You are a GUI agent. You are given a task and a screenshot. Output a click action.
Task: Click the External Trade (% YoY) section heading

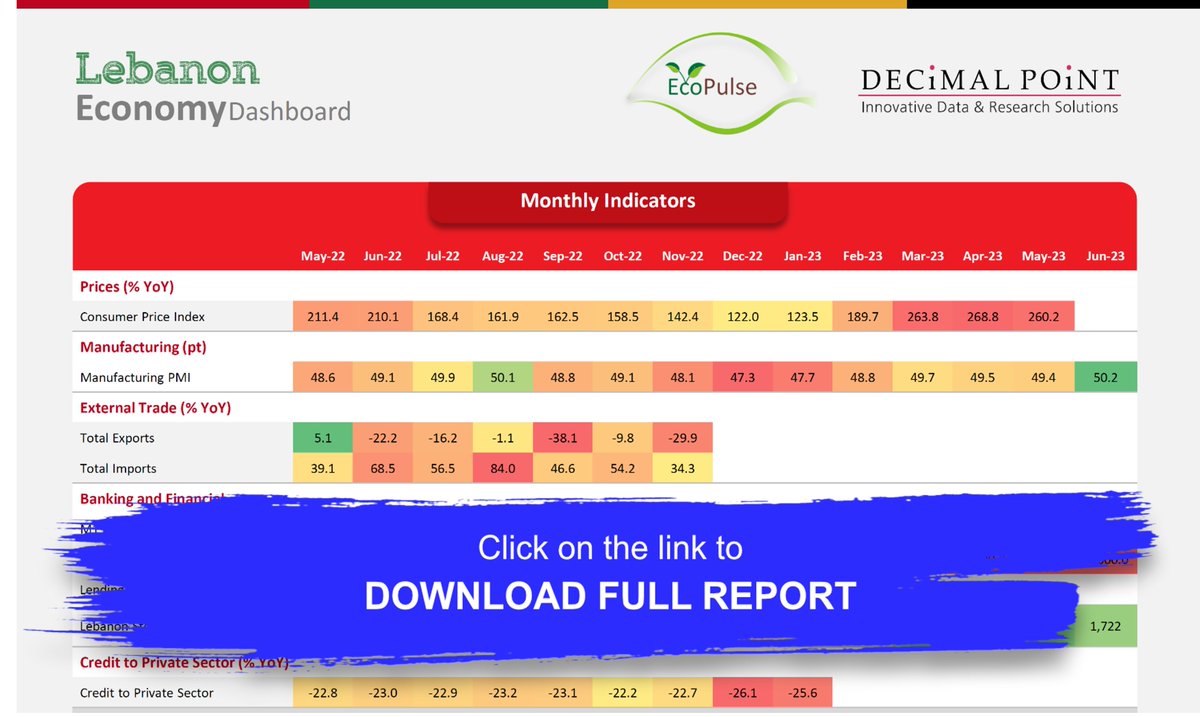pyautogui.click(x=156, y=407)
